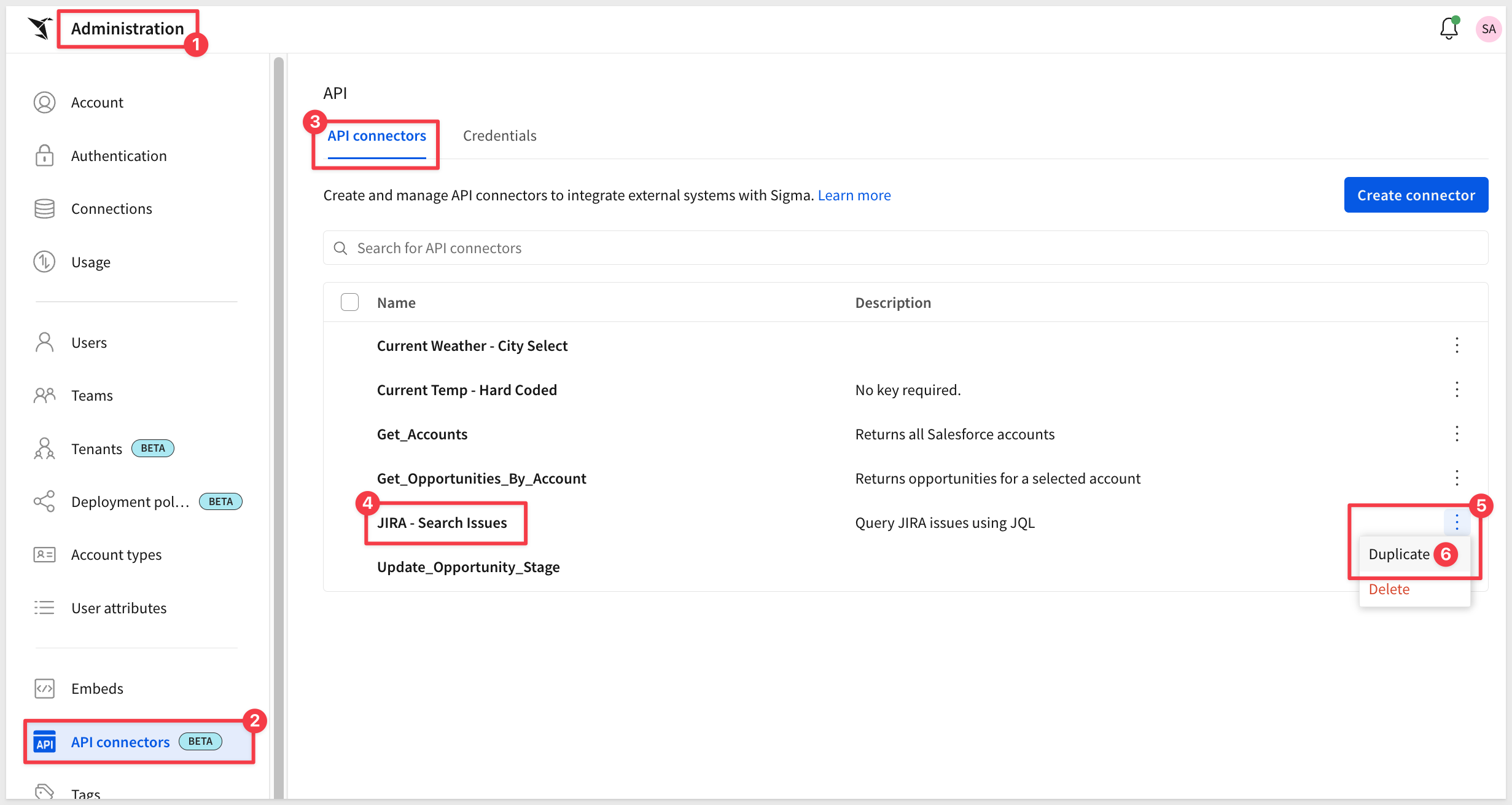The image size is (1512, 805).
Task: Open Connections database icon in sidebar
Action: point(44,209)
